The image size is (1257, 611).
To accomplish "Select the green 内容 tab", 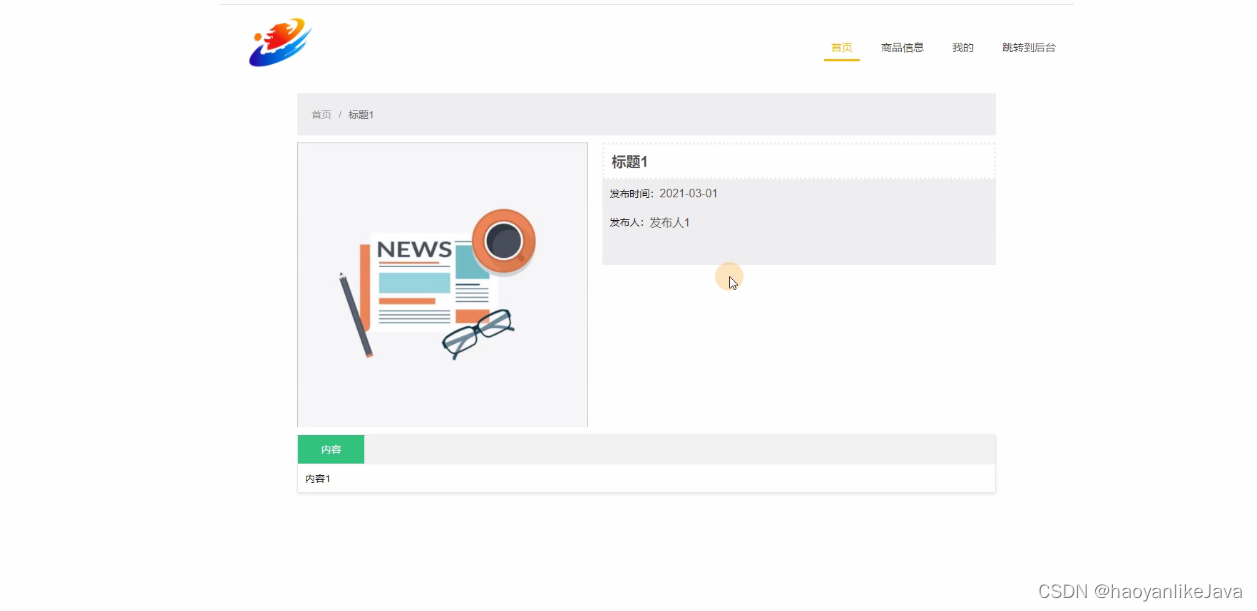I will pyautogui.click(x=331, y=450).
